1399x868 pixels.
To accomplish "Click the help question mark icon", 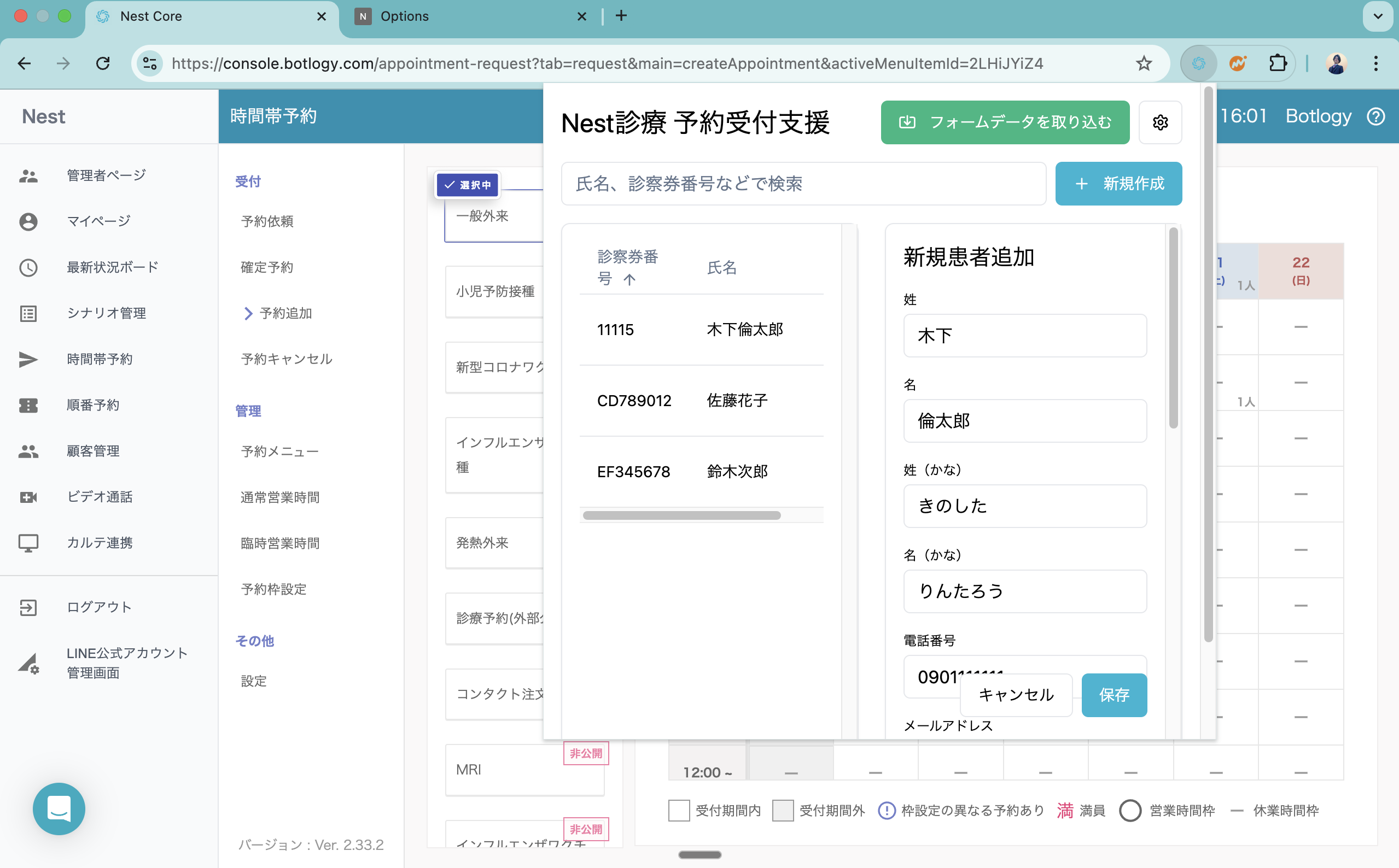I will pos(1376,116).
